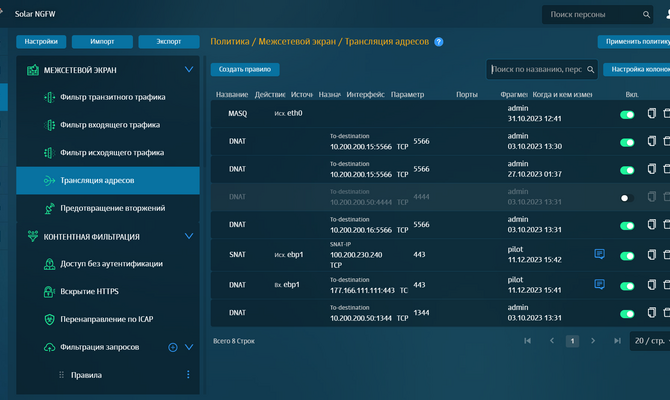Copy the MASQ rule via copy icon
This screenshot has height=400, width=670.
(652, 114)
